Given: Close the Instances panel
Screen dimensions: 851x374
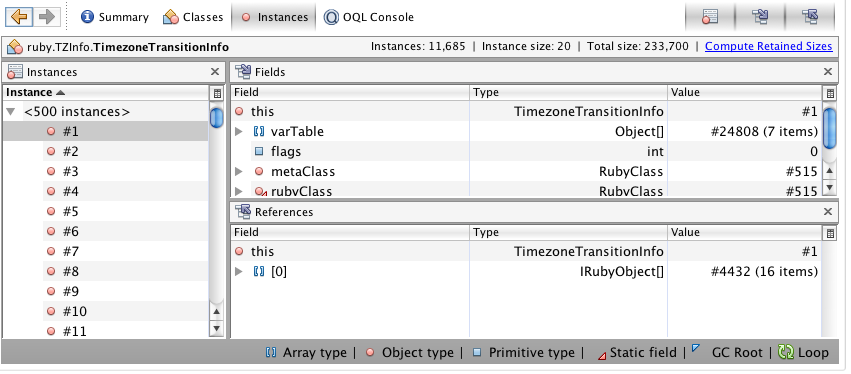Looking at the screenshot, I should coord(215,72).
